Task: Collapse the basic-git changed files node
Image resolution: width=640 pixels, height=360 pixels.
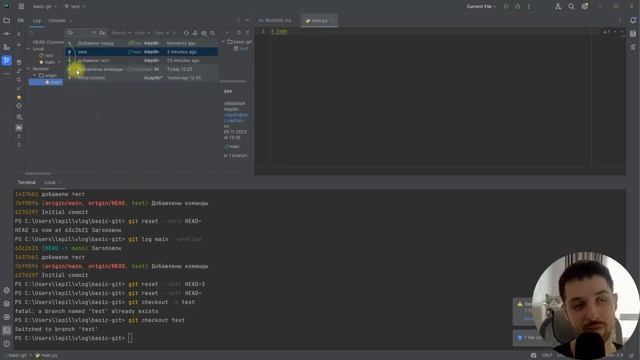Action: (223, 42)
